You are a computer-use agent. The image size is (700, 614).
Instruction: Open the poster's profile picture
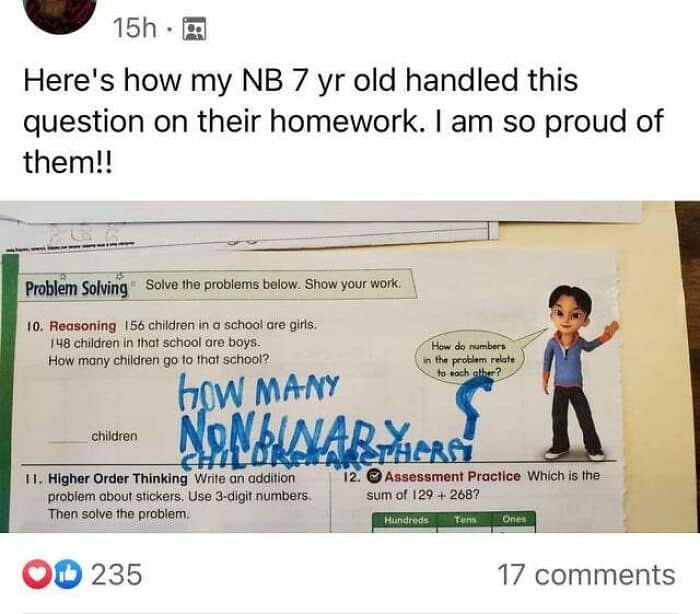pos(62,11)
